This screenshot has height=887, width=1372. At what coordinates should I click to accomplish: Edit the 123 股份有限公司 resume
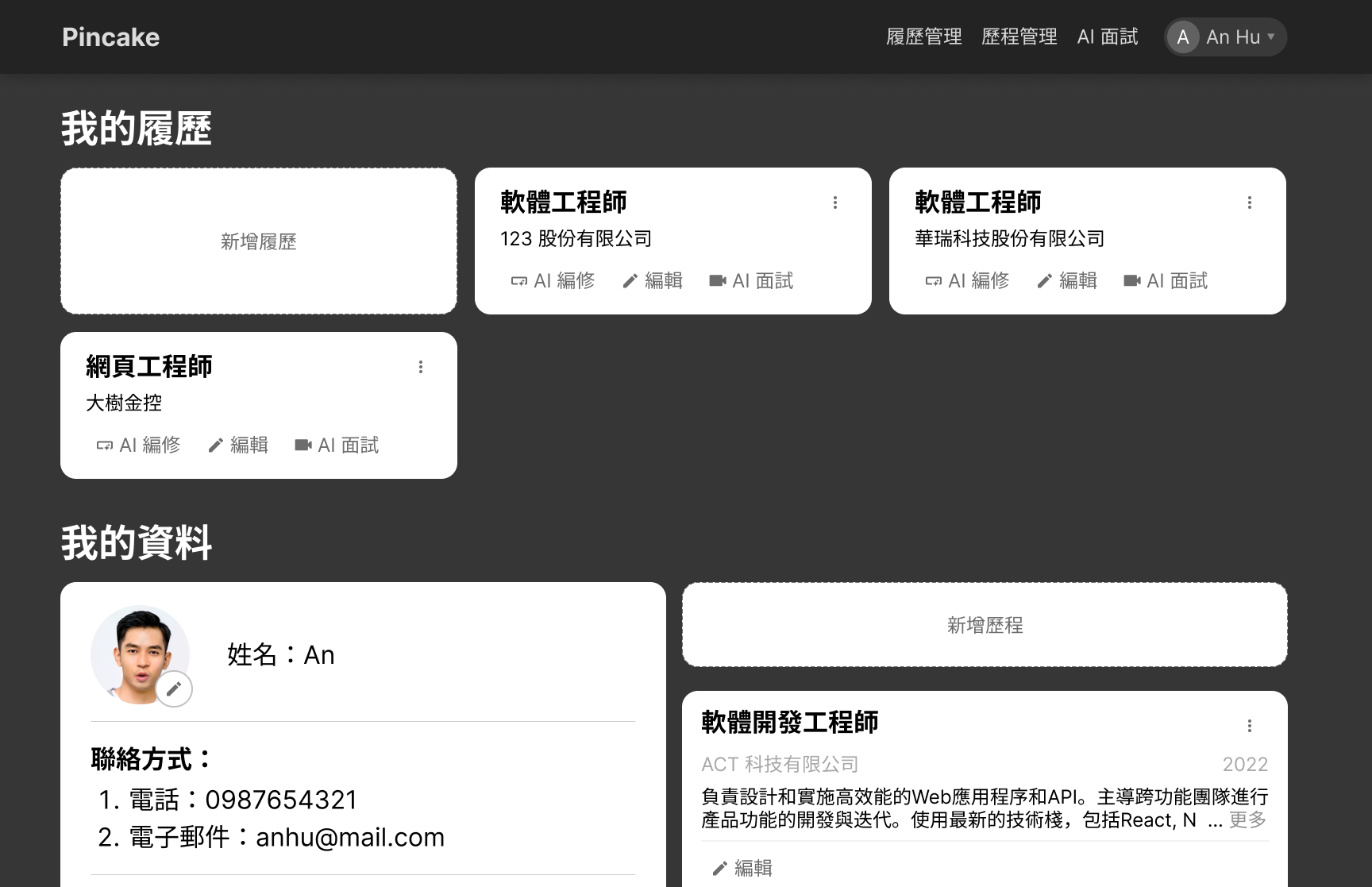coord(653,281)
